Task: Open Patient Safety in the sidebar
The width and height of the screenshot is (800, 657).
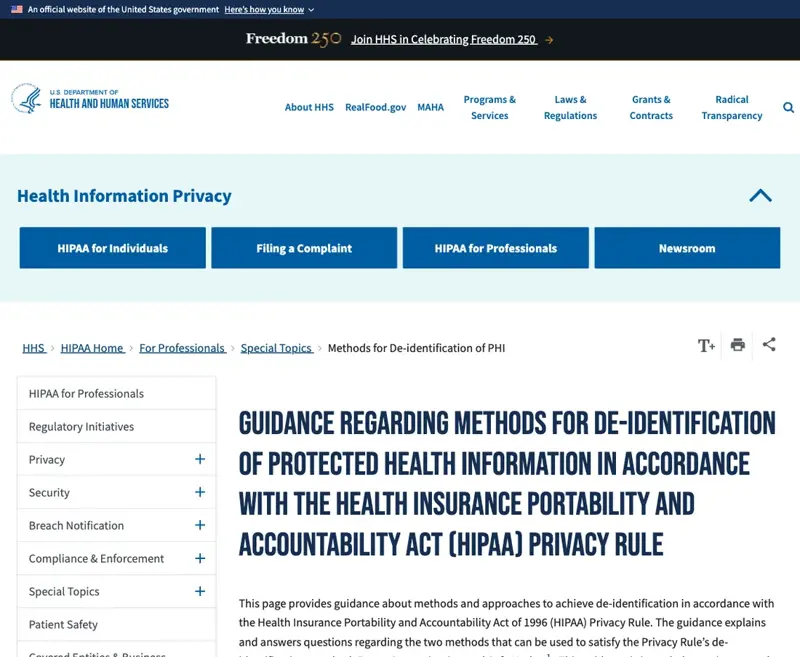Action: (x=116, y=624)
